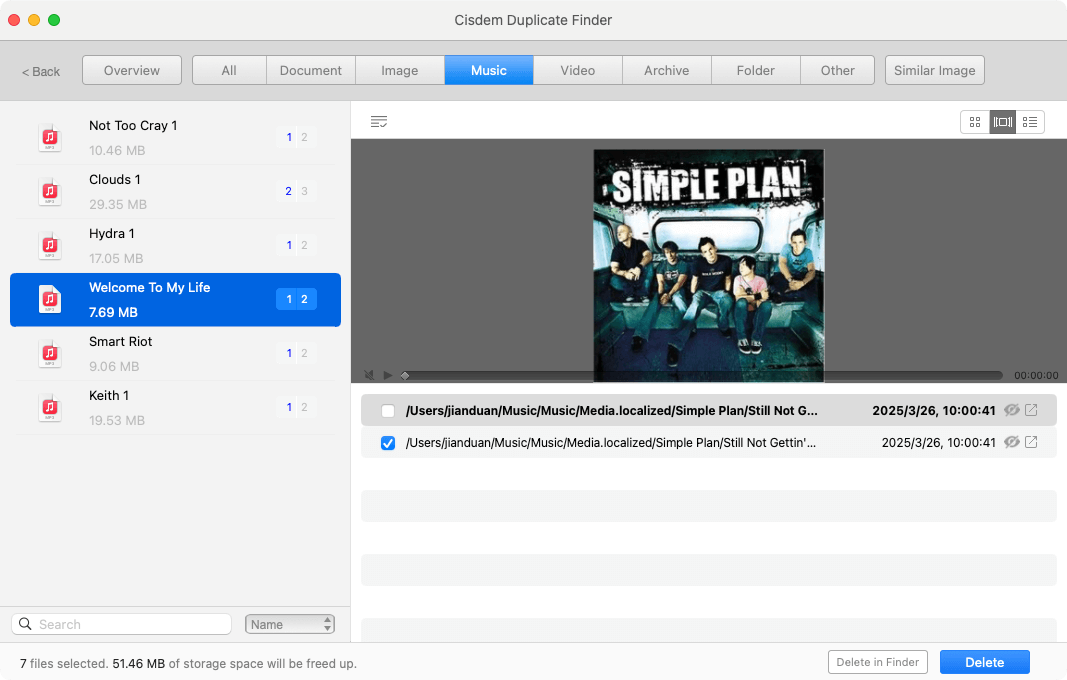Switch to list view mode

[1031, 121]
